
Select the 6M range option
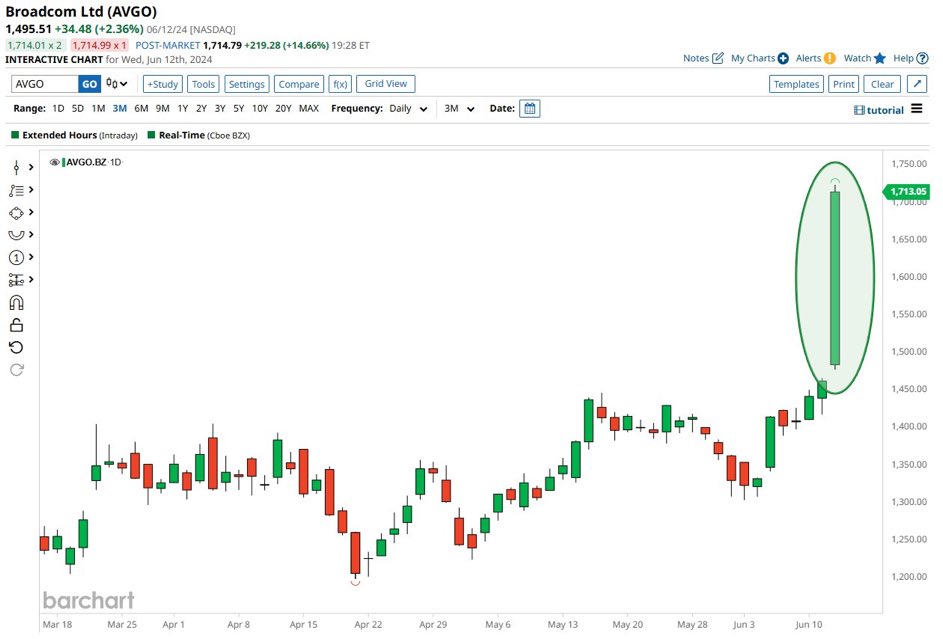click(141, 109)
